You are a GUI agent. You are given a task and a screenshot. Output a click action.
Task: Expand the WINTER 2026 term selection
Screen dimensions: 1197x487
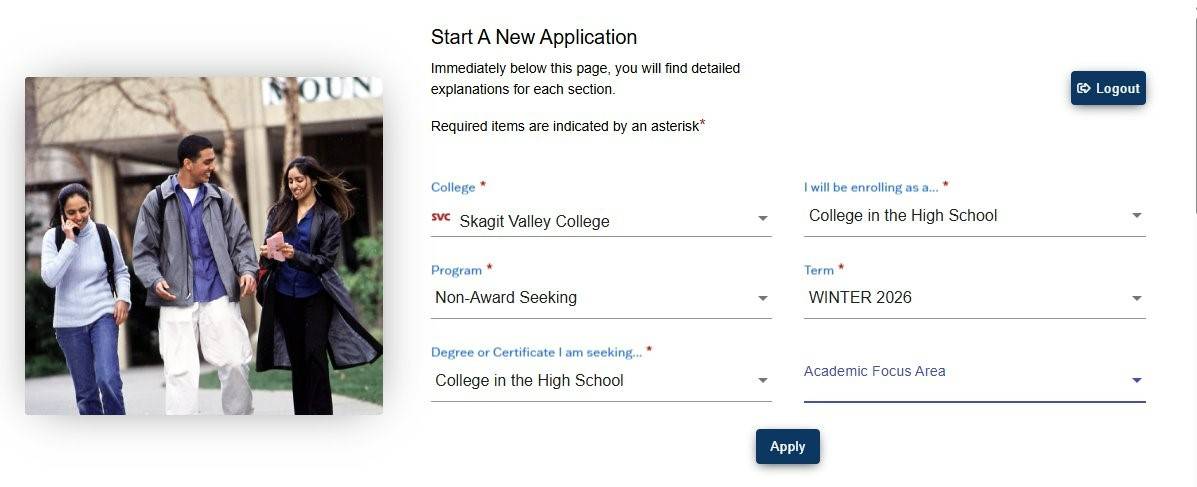point(960,298)
